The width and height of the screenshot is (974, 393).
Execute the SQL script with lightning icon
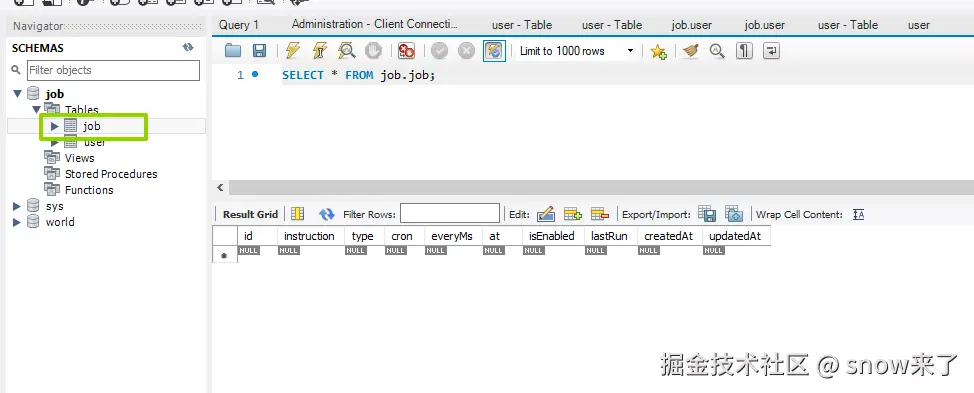click(293, 51)
